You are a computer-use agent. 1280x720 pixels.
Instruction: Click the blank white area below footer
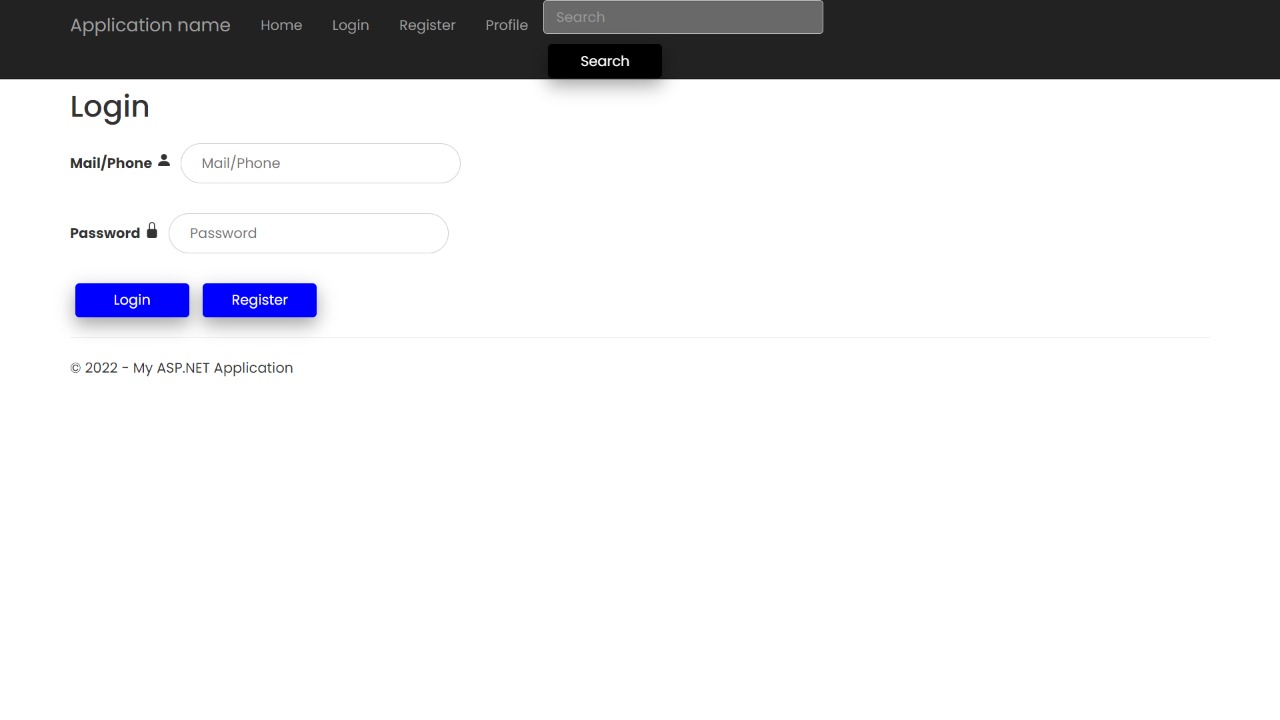tap(640, 550)
